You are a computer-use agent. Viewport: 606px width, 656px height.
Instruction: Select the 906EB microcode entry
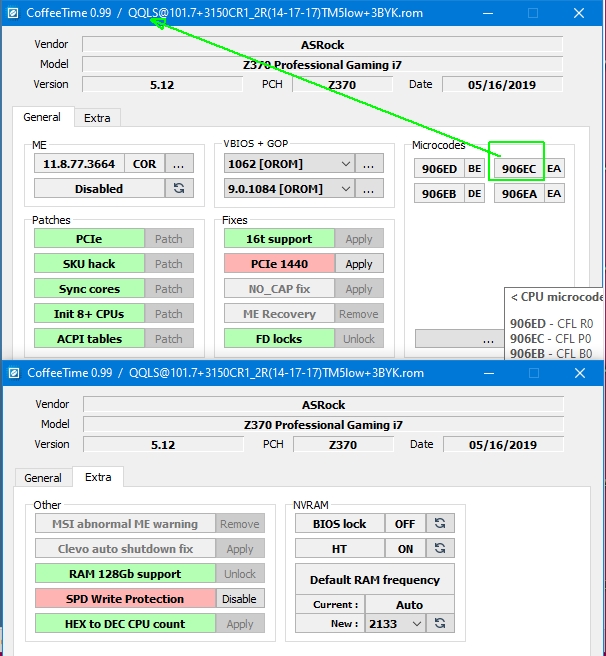439,193
